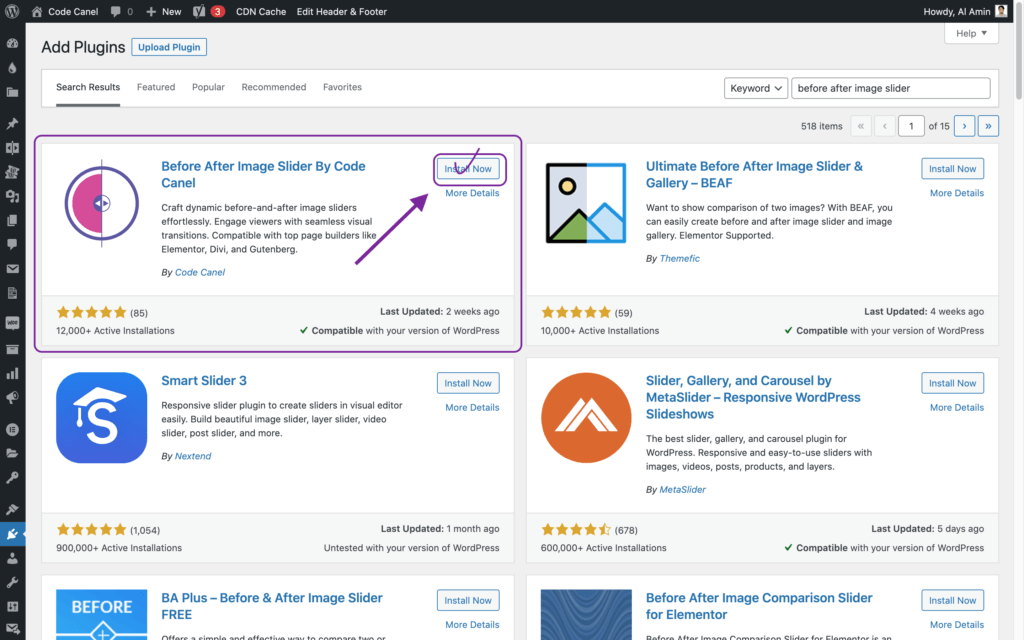Viewport: 1024px width, 640px height.
Task: Open Settings sliders icon in sidebar
Action: (12, 607)
